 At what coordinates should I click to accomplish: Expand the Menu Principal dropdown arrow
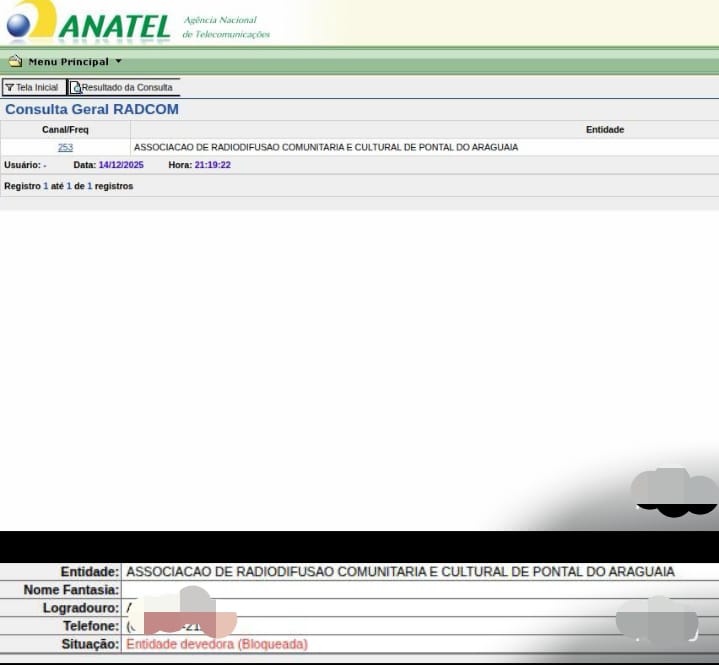tap(119, 62)
